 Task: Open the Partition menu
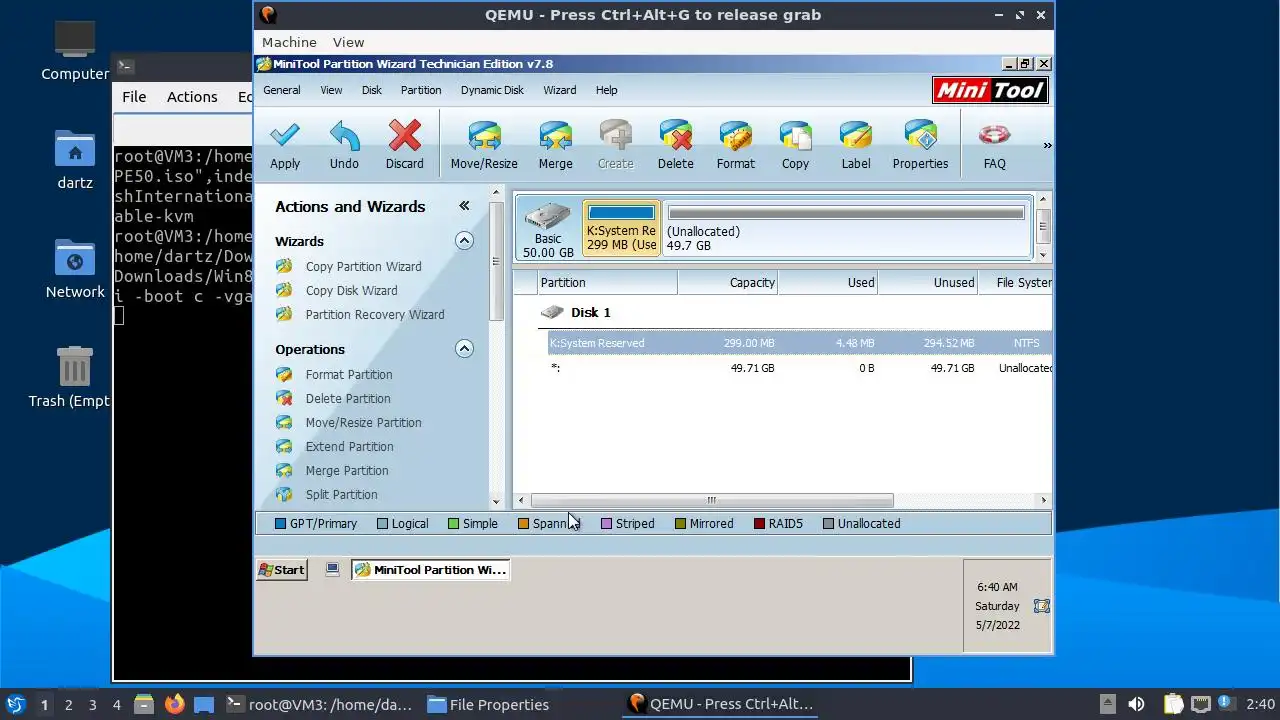pyautogui.click(x=421, y=90)
